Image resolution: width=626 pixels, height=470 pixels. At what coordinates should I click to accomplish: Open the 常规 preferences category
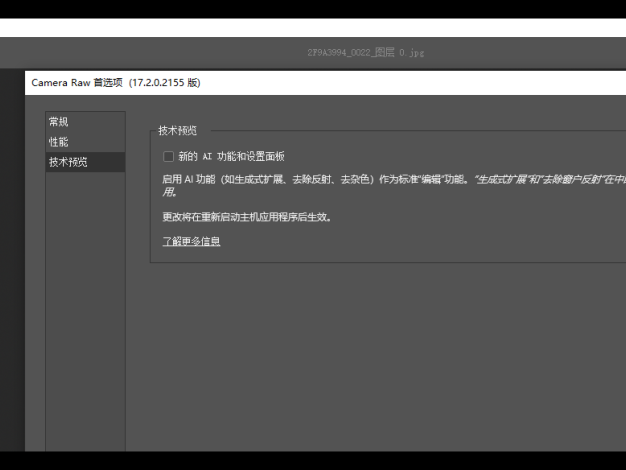click(85, 122)
